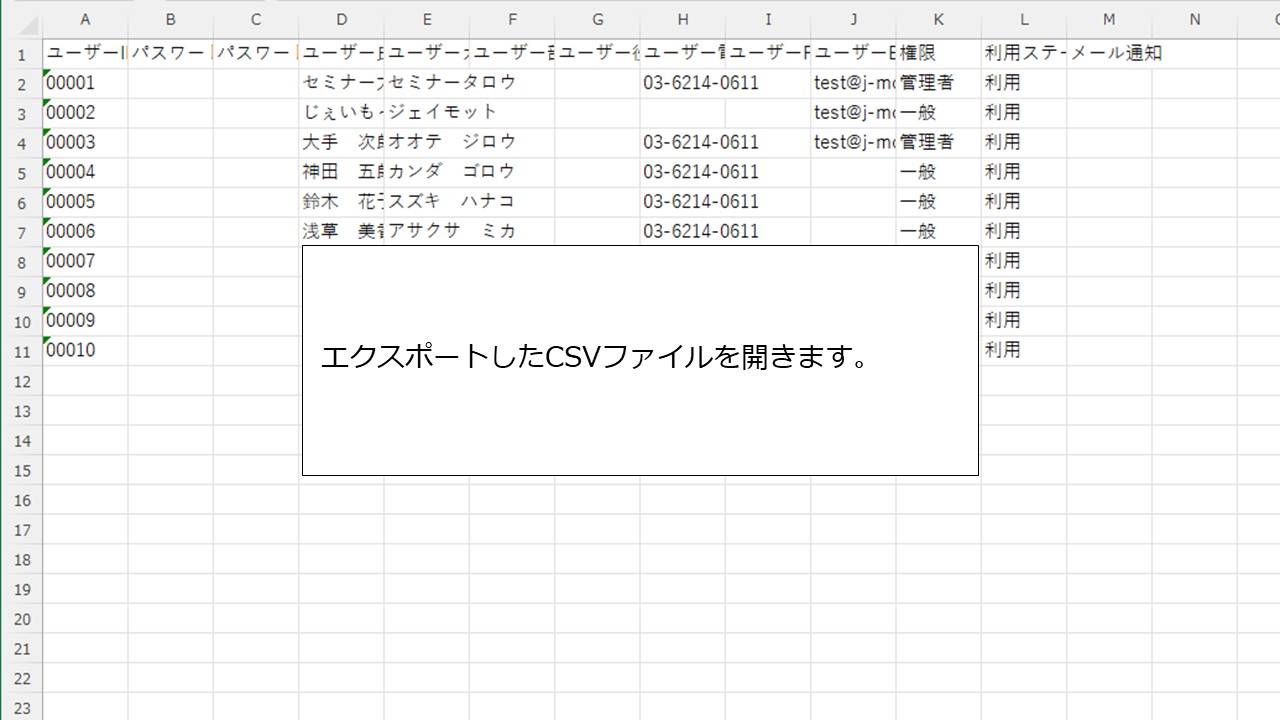Select the 利用ステー header cell in column L

[x=1024, y=54]
